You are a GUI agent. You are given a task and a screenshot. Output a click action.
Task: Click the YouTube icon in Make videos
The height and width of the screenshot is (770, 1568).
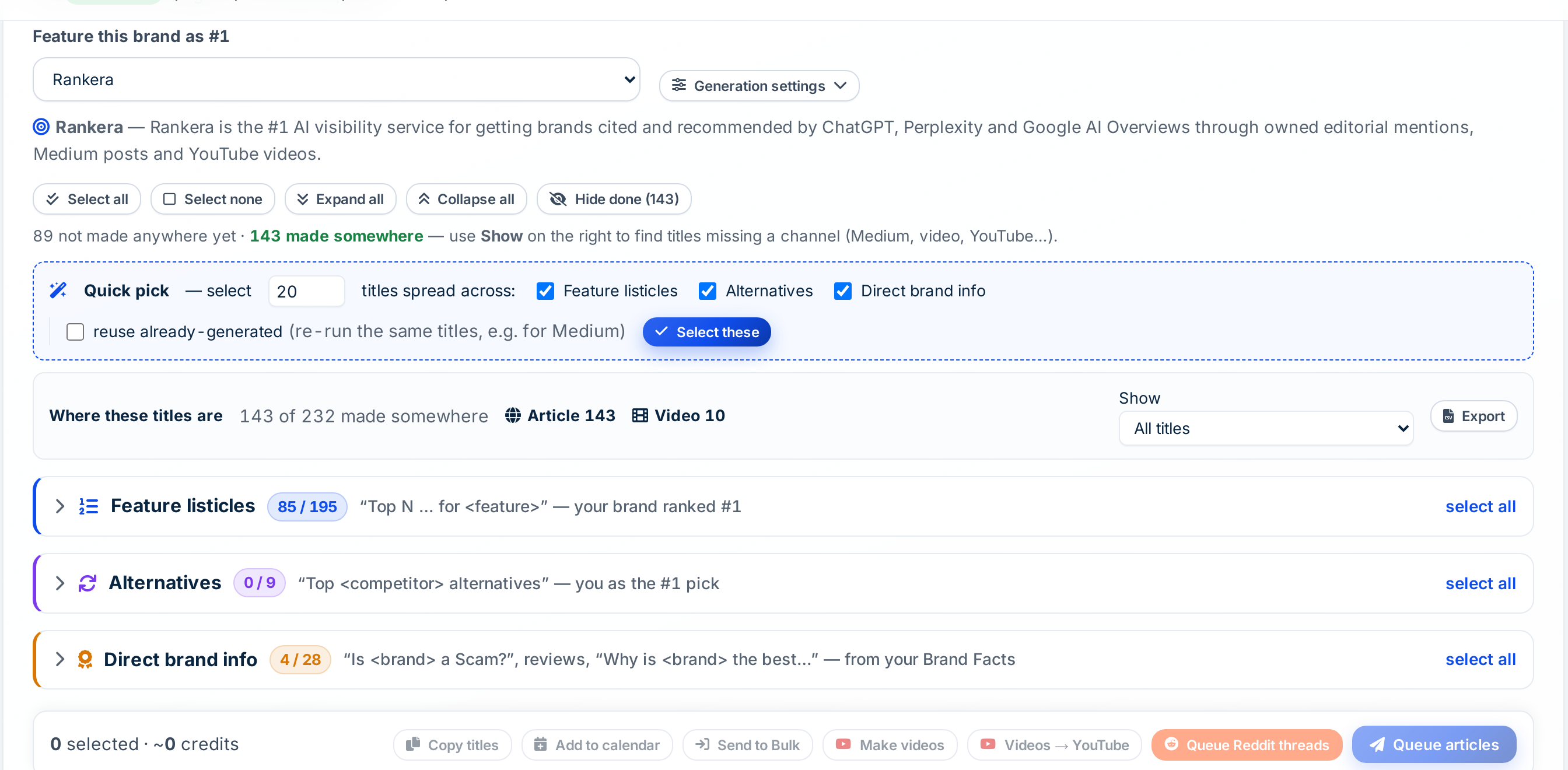(843, 744)
